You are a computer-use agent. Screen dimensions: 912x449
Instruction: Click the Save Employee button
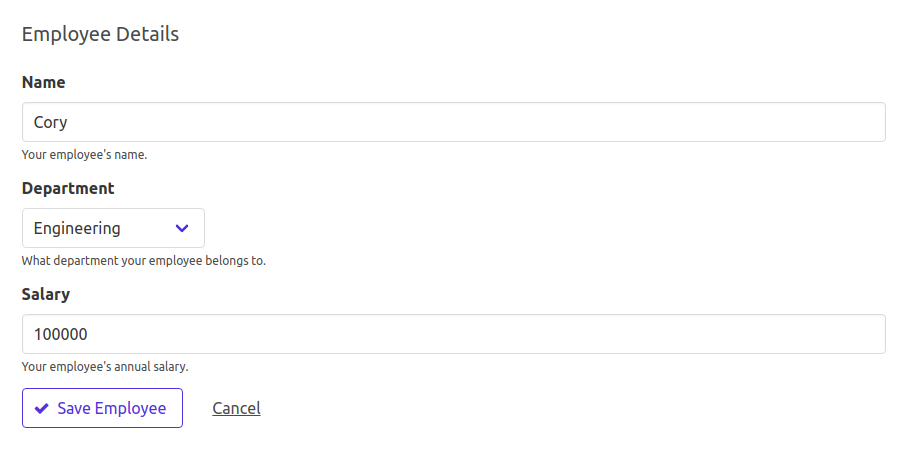click(102, 408)
